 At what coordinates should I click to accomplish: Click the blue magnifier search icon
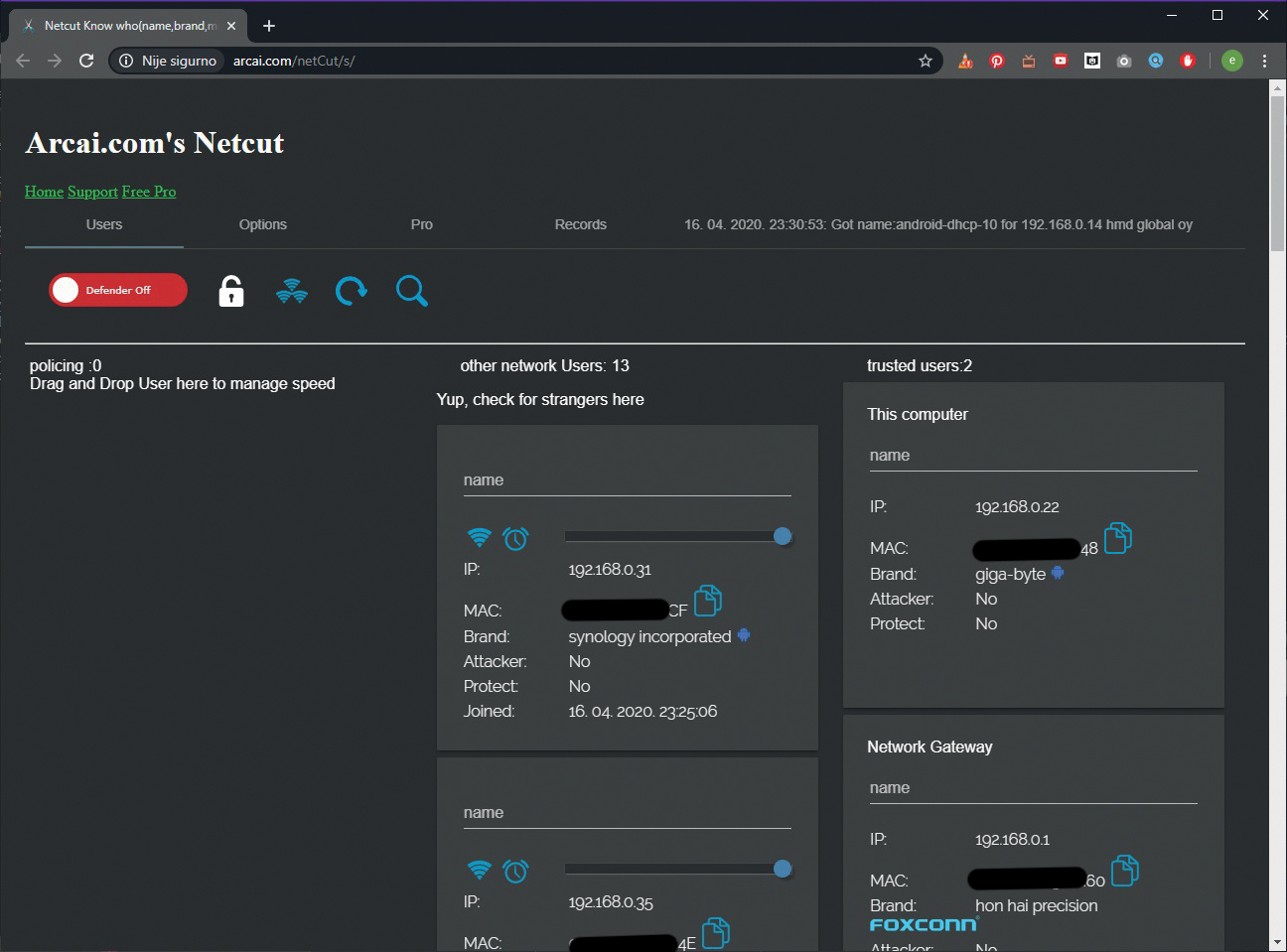(411, 291)
